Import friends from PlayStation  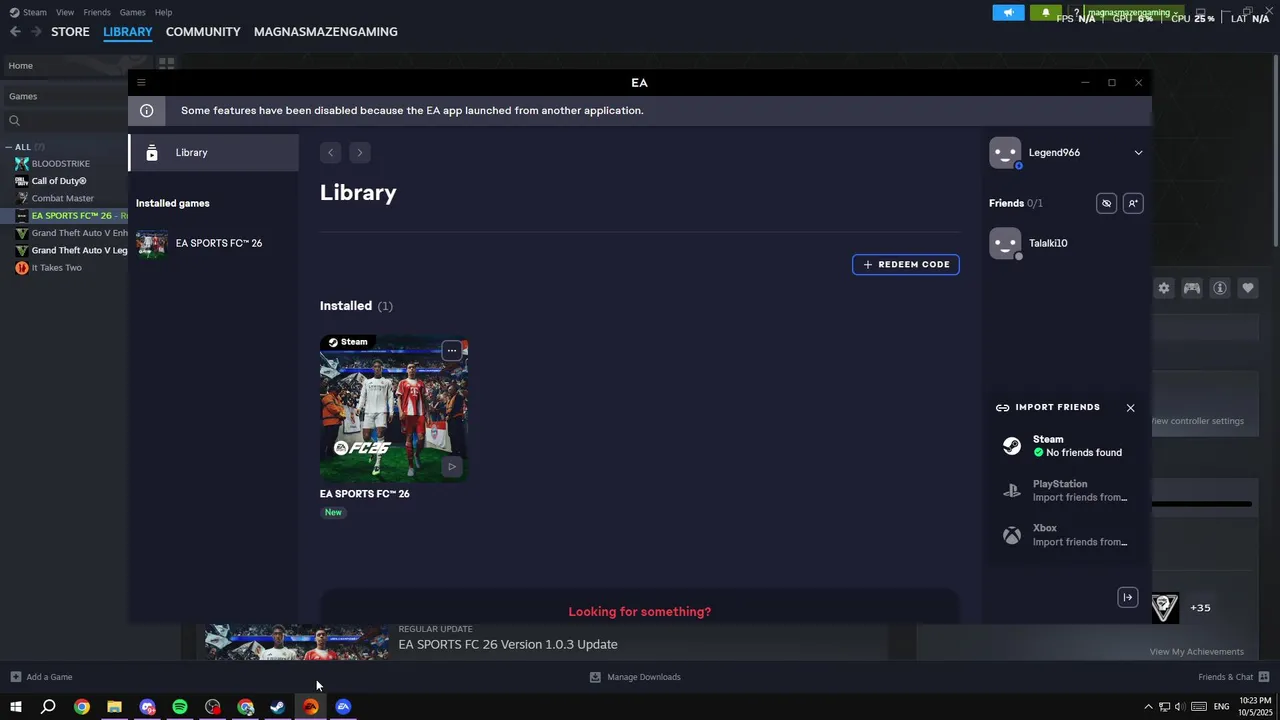pyautogui.click(x=1066, y=491)
